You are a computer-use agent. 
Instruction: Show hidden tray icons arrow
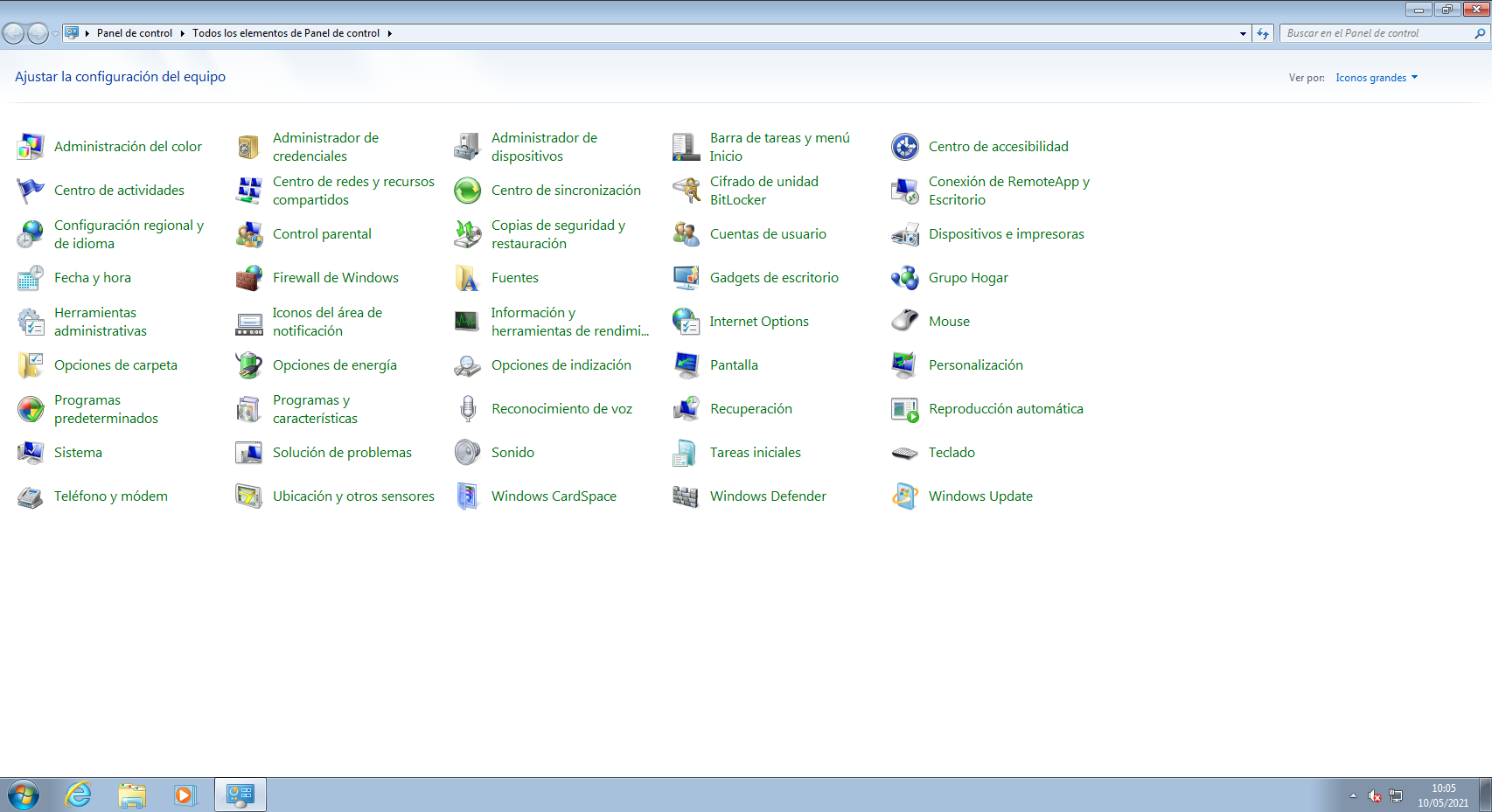(1353, 795)
